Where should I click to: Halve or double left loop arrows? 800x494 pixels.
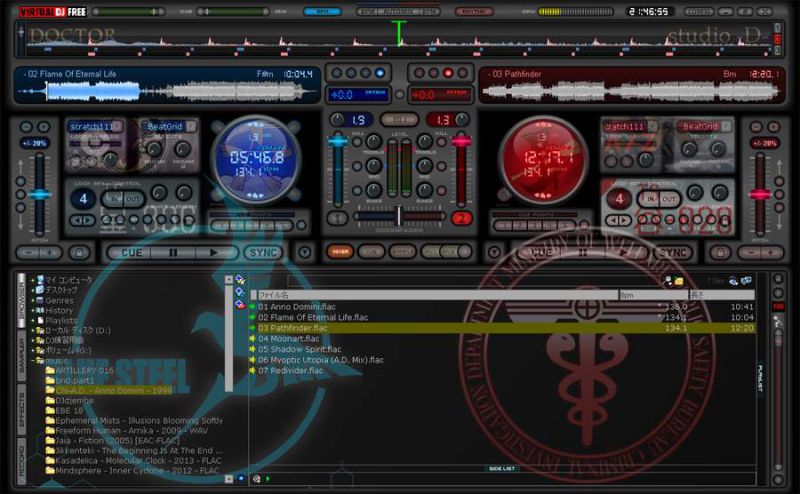coord(82,220)
